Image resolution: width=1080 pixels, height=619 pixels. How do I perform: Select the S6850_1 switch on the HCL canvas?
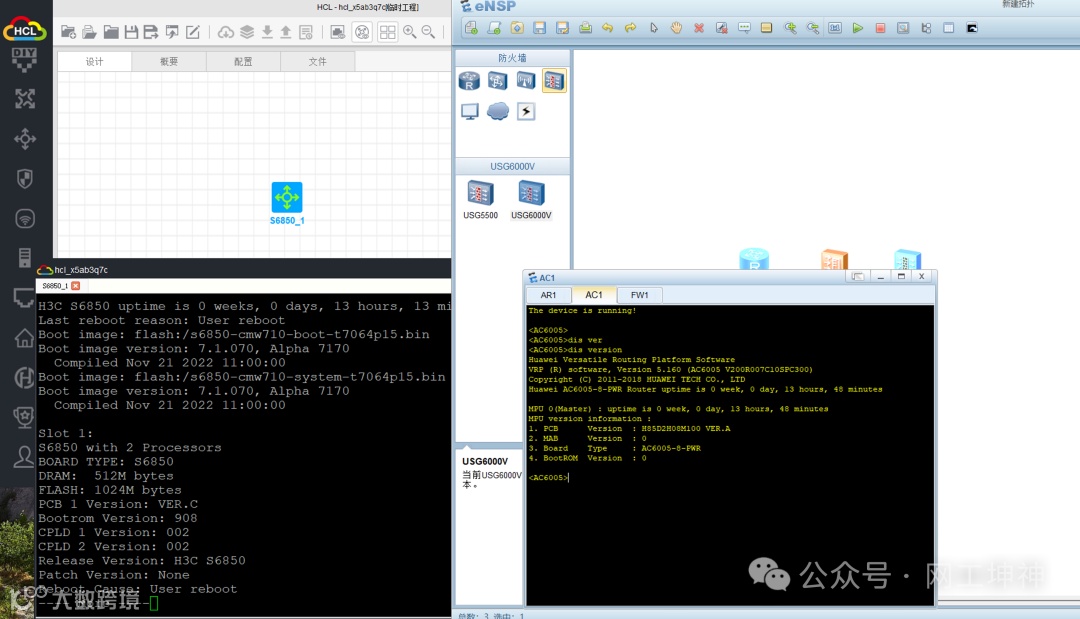tap(287, 198)
